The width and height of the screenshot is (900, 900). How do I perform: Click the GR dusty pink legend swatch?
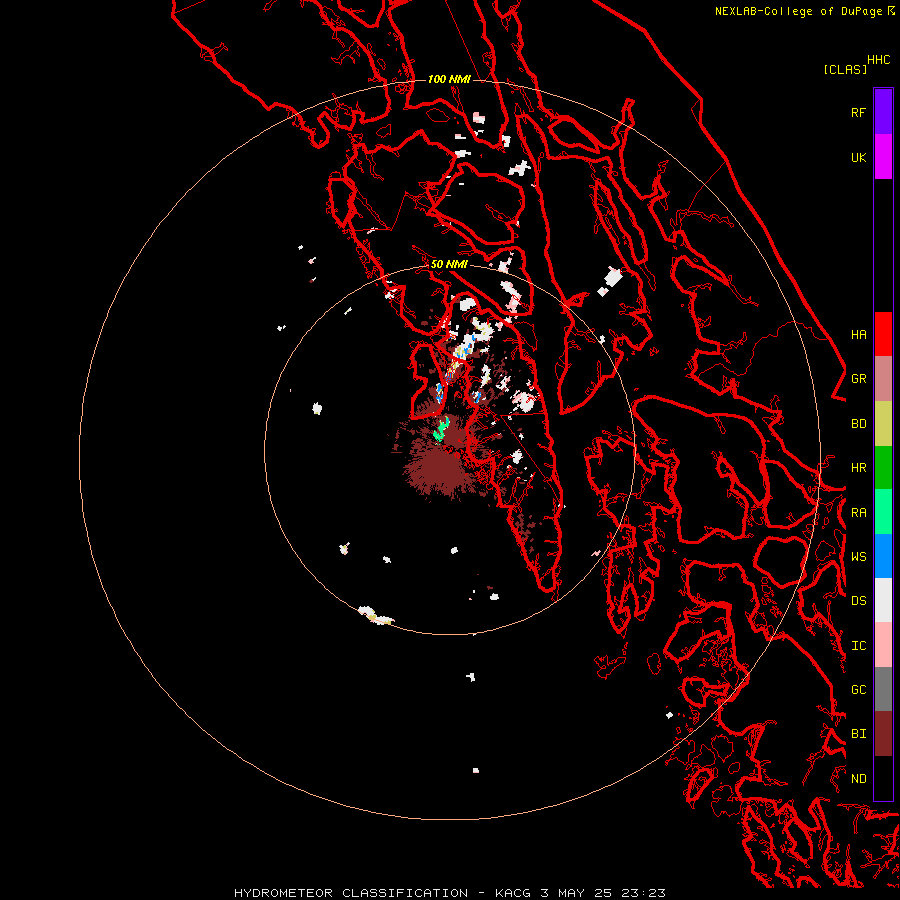point(883,379)
